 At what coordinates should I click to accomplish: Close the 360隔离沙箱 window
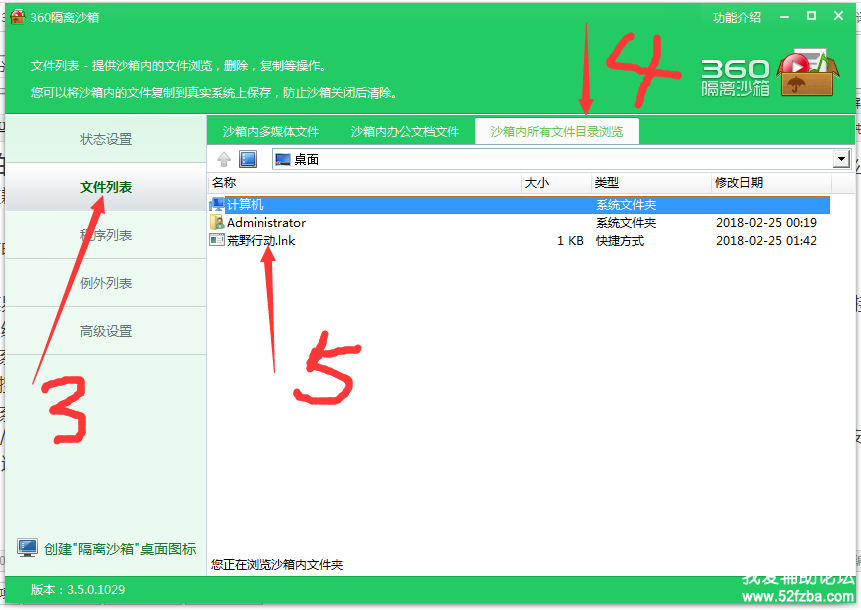838,16
